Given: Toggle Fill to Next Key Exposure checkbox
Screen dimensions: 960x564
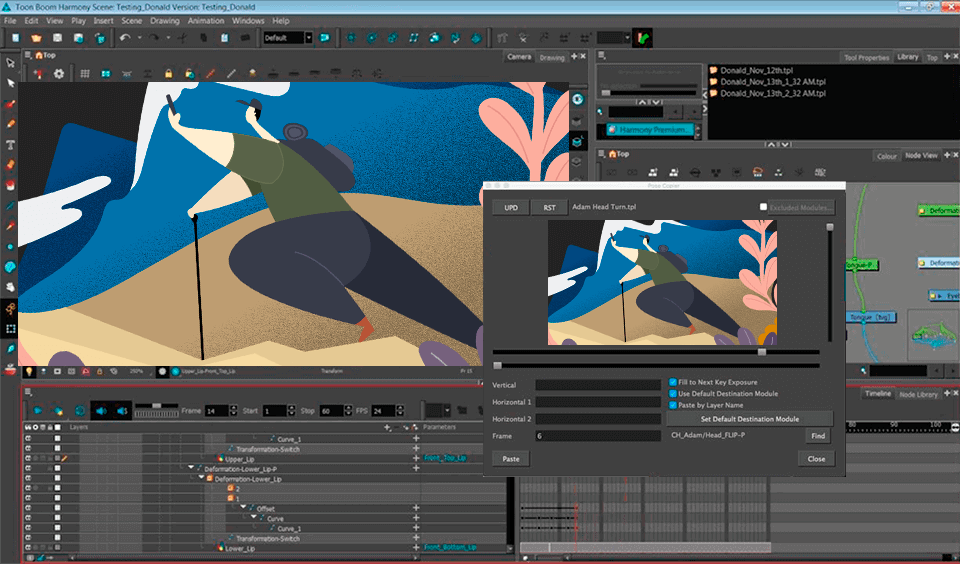Looking at the screenshot, I should [x=672, y=382].
